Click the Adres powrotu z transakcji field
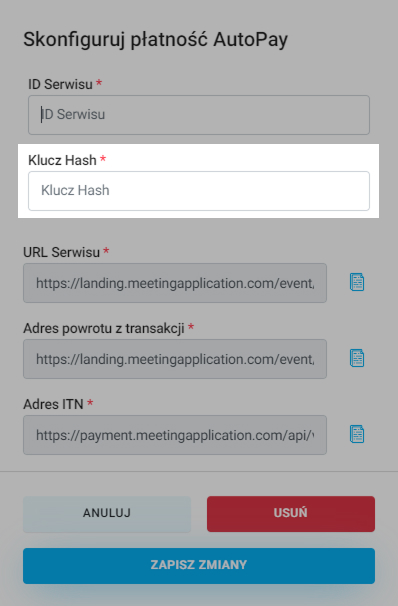This screenshot has width=398, height=606. point(175,359)
